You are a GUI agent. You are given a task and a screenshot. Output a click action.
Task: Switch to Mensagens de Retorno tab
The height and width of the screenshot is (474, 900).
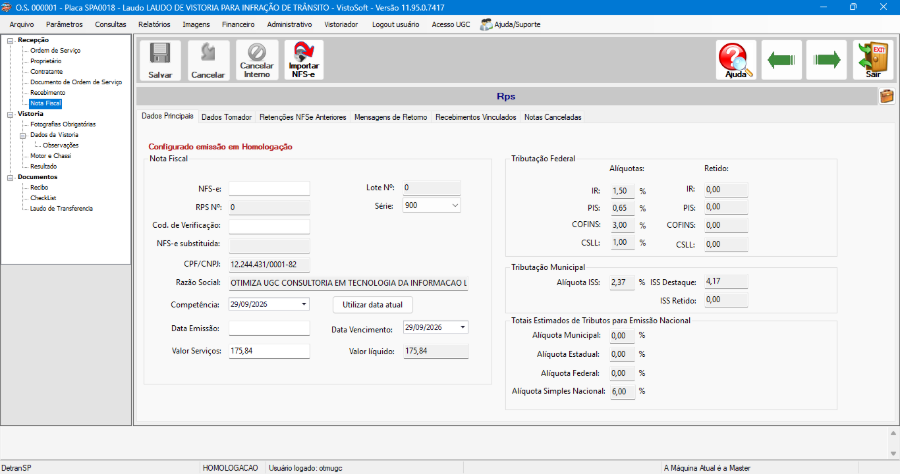coord(390,117)
